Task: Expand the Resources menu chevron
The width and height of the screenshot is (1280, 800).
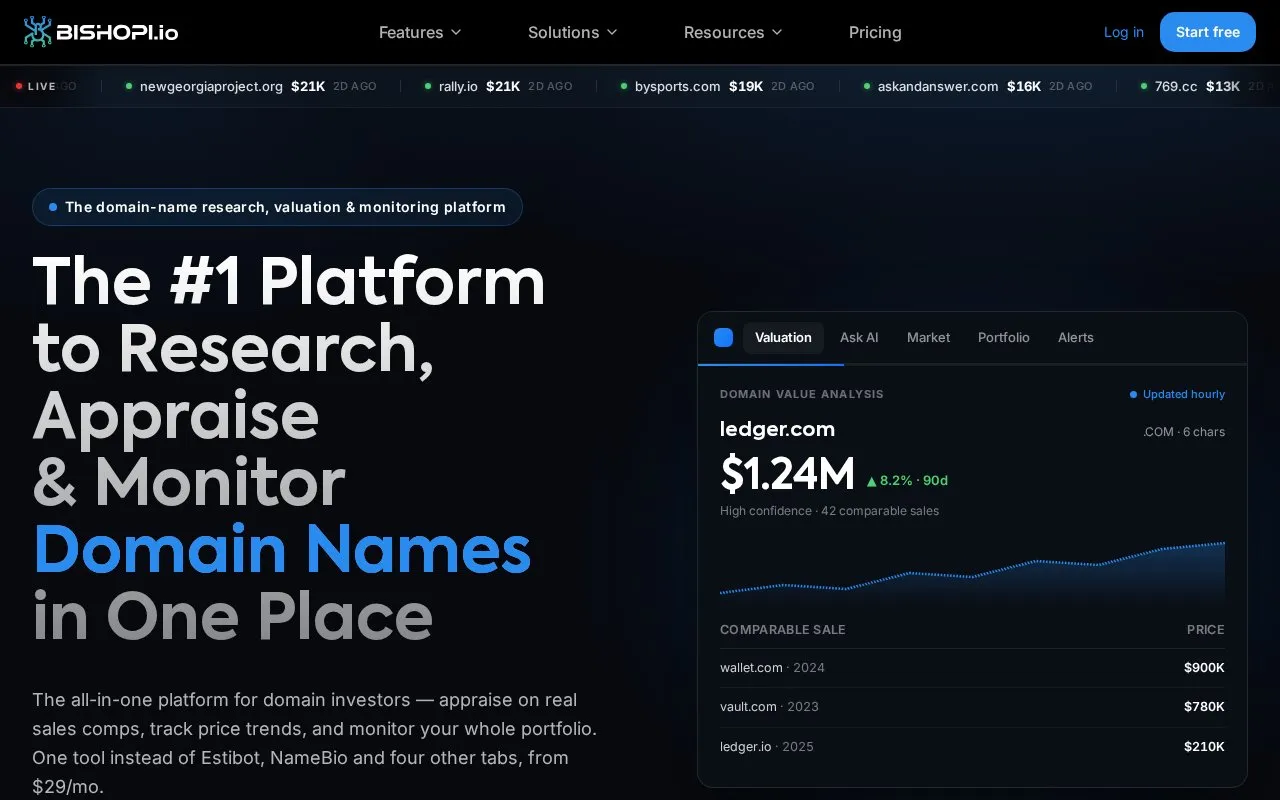Action: coord(777,32)
